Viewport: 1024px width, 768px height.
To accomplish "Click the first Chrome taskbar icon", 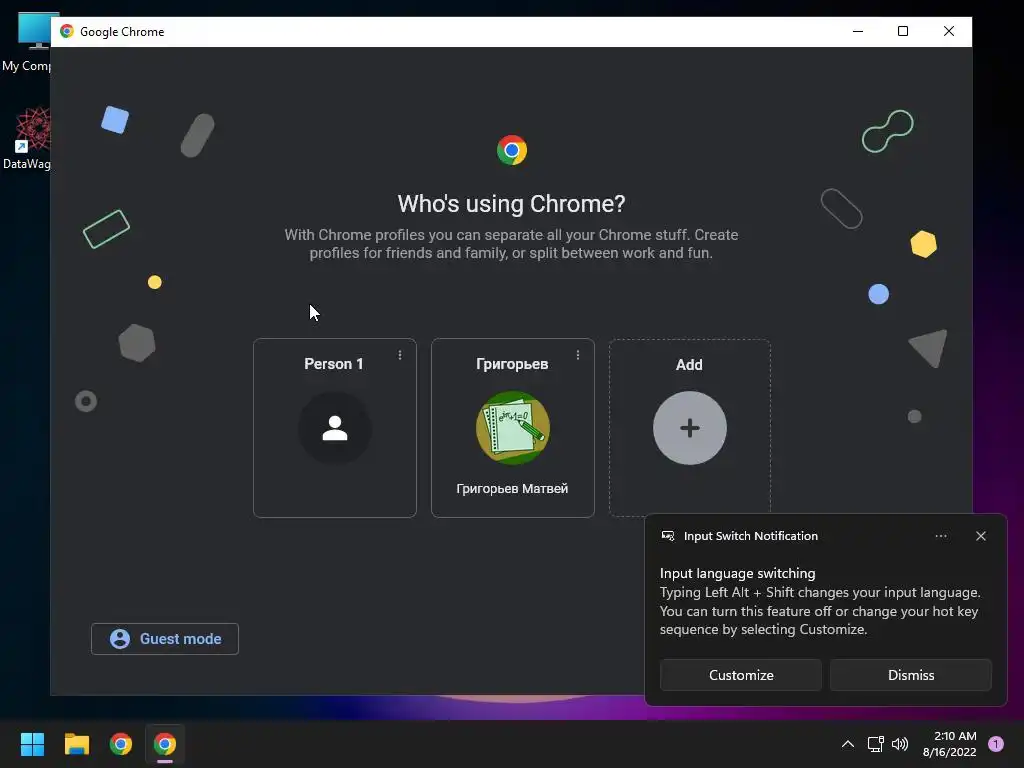I will point(121,744).
